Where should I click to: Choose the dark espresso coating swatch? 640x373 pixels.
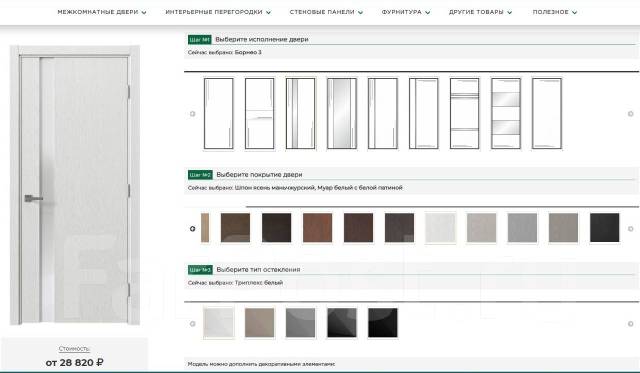click(x=277, y=228)
